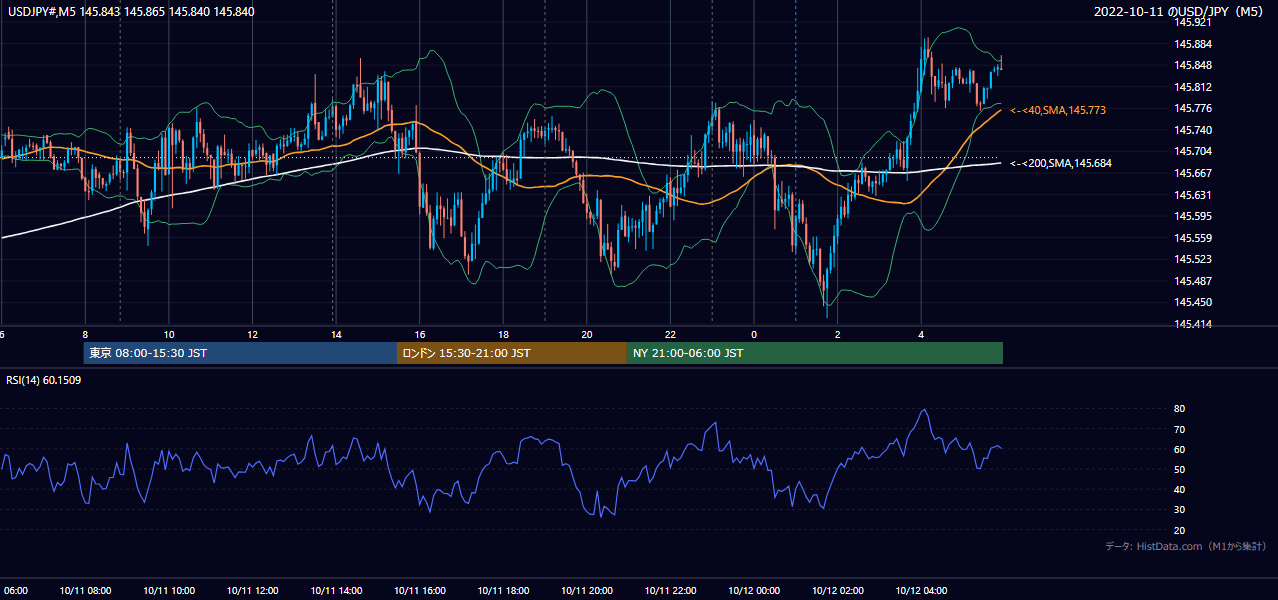Click the 145.487 price axis label
This screenshot has width=1278, height=600.
pyautogui.click(x=1193, y=281)
